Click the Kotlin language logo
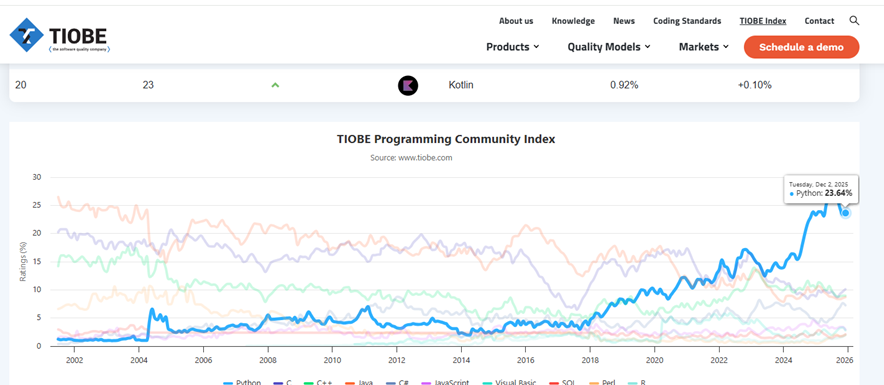 click(x=408, y=85)
